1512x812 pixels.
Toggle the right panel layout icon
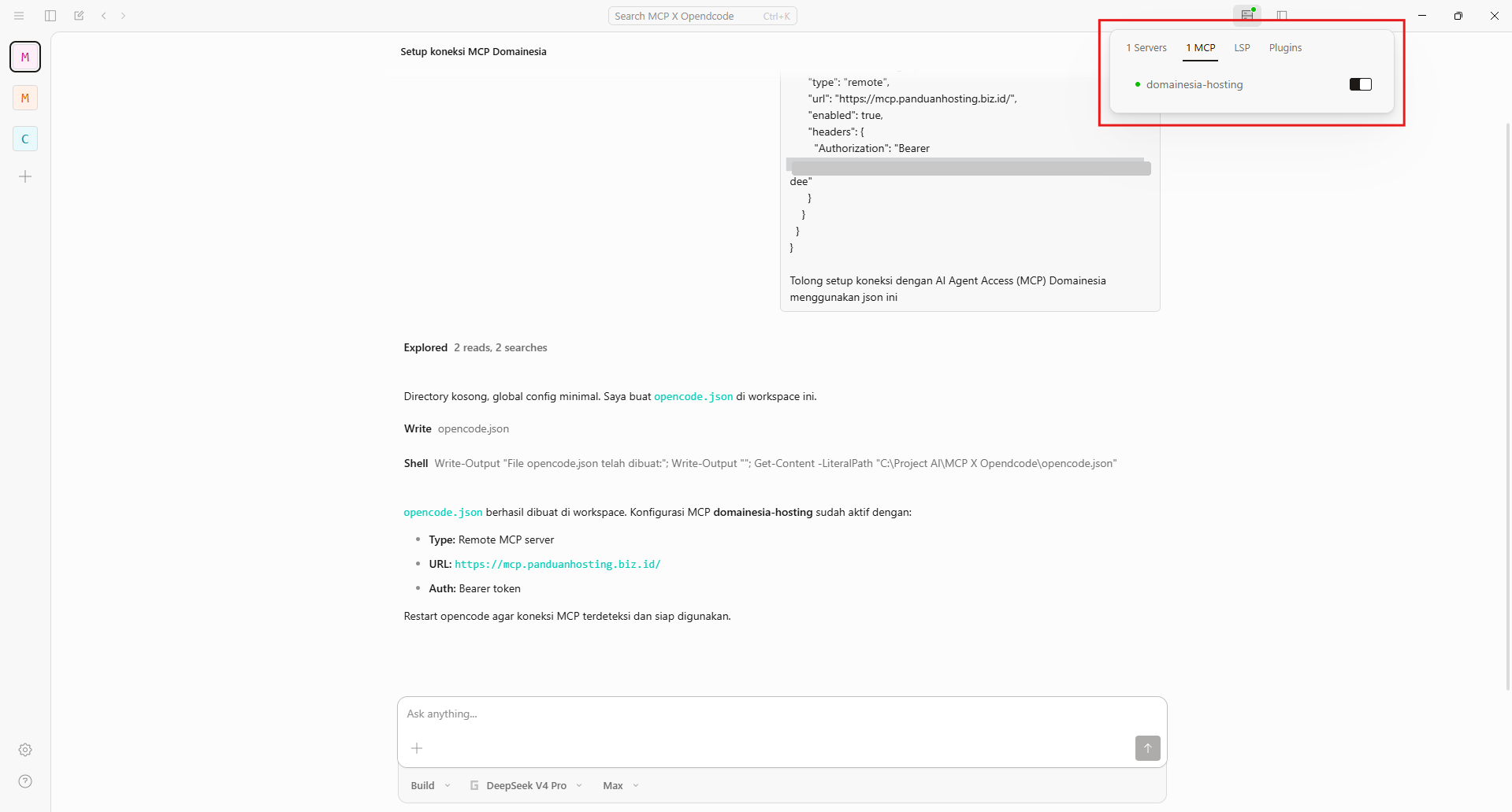[1282, 16]
